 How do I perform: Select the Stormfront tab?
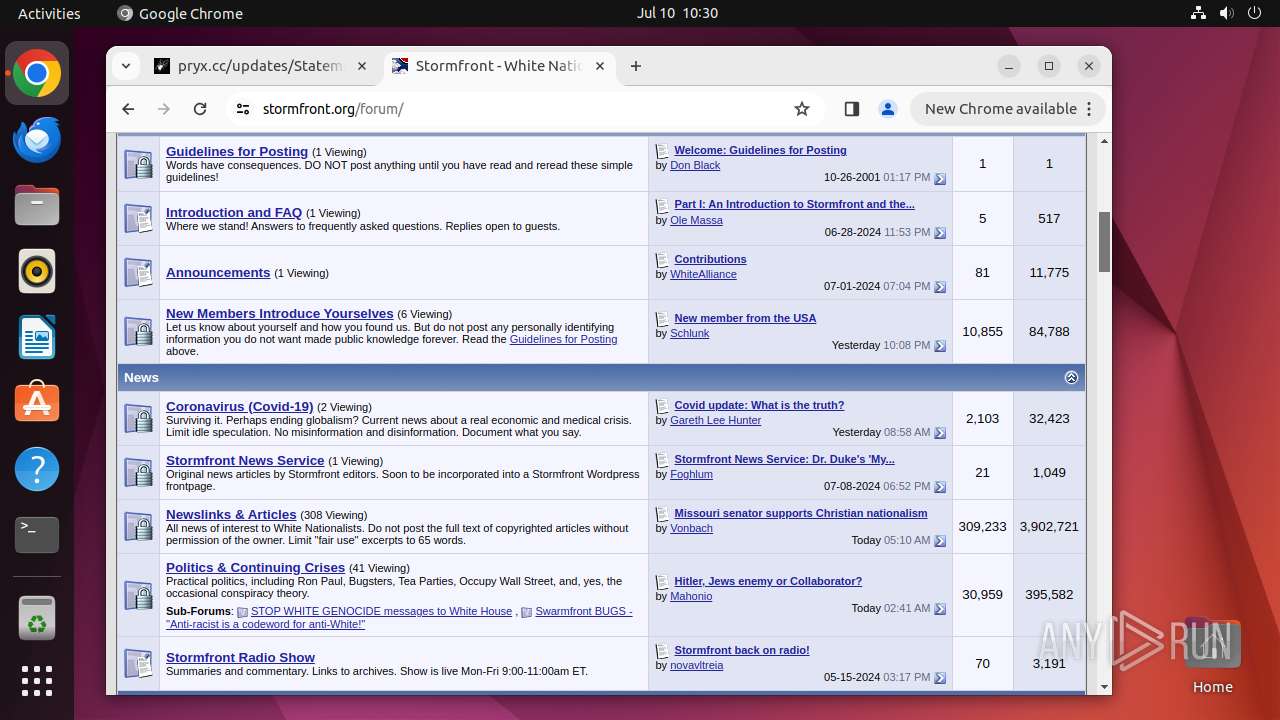click(x=498, y=66)
